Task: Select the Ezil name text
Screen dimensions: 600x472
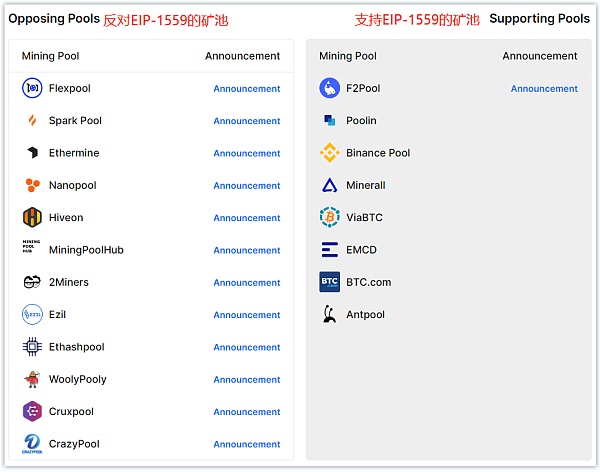Action: click(x=57, y=314)
